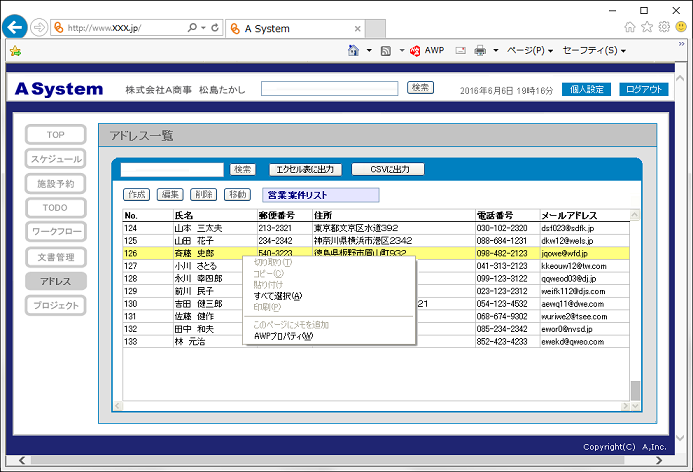
Task: Click the RSS feeds icon
Action: (386, 51)
